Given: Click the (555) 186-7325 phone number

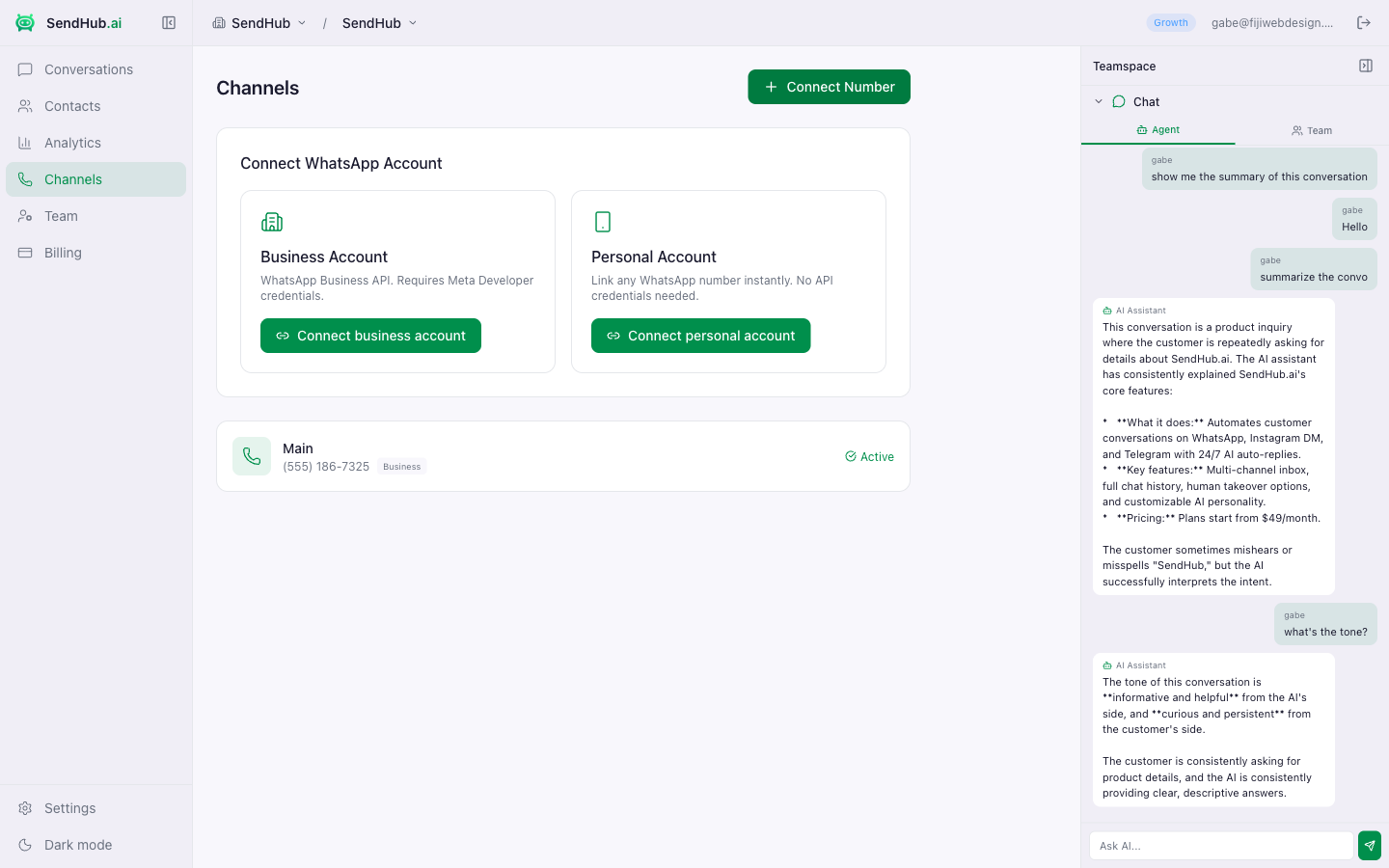Looking at the screenshot, I should pyautogui.click(x=326, y=467).
